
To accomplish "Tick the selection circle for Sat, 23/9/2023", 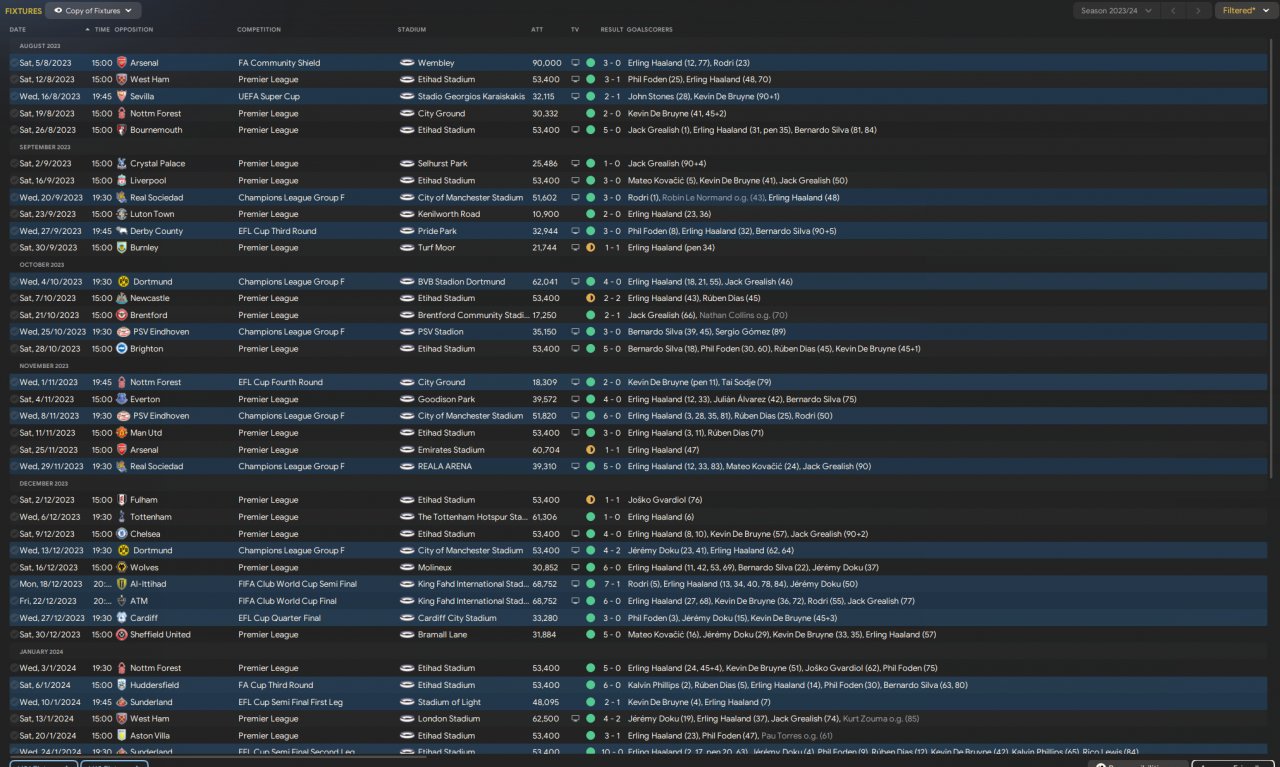I will click(x=15, y=214).
